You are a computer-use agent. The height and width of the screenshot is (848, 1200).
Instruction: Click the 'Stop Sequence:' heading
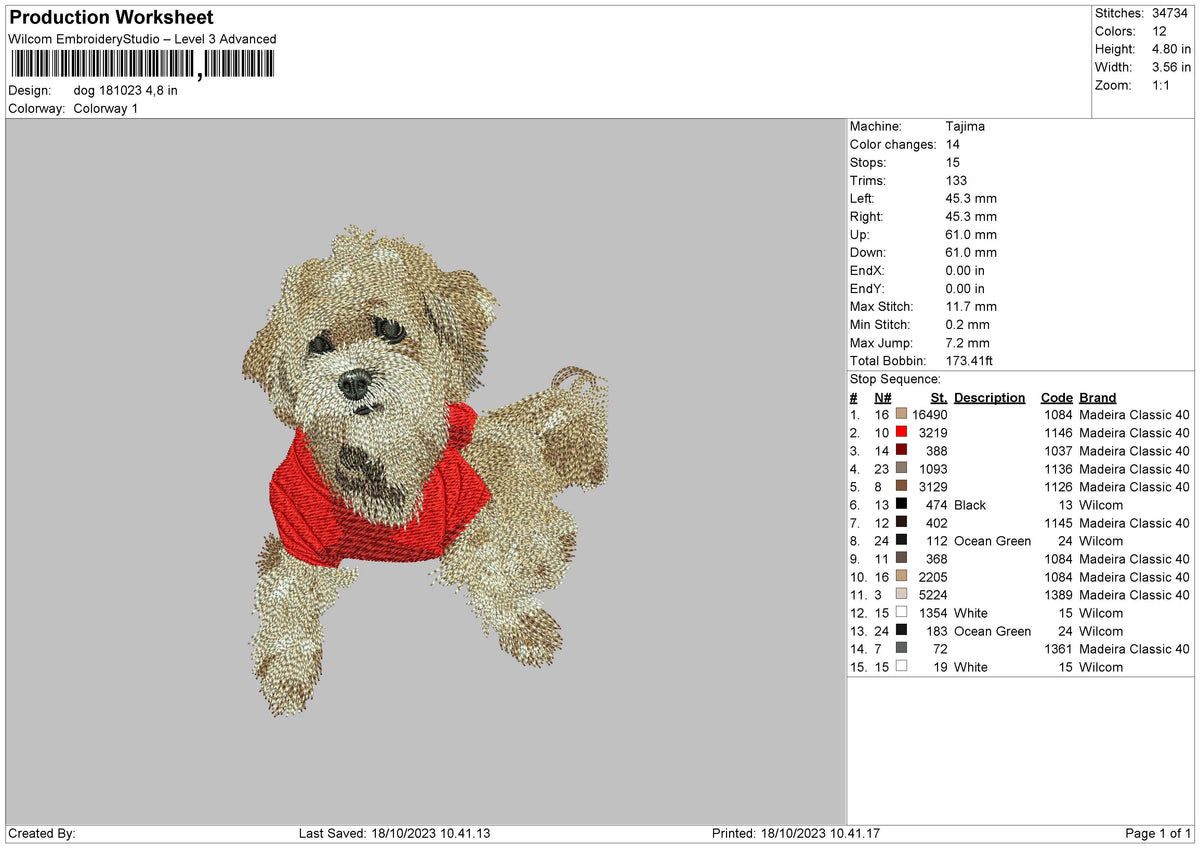(895, 379)
